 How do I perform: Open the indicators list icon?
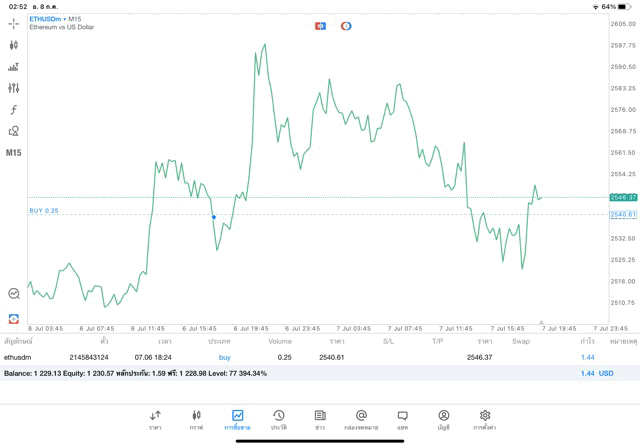tap(14, 67)
